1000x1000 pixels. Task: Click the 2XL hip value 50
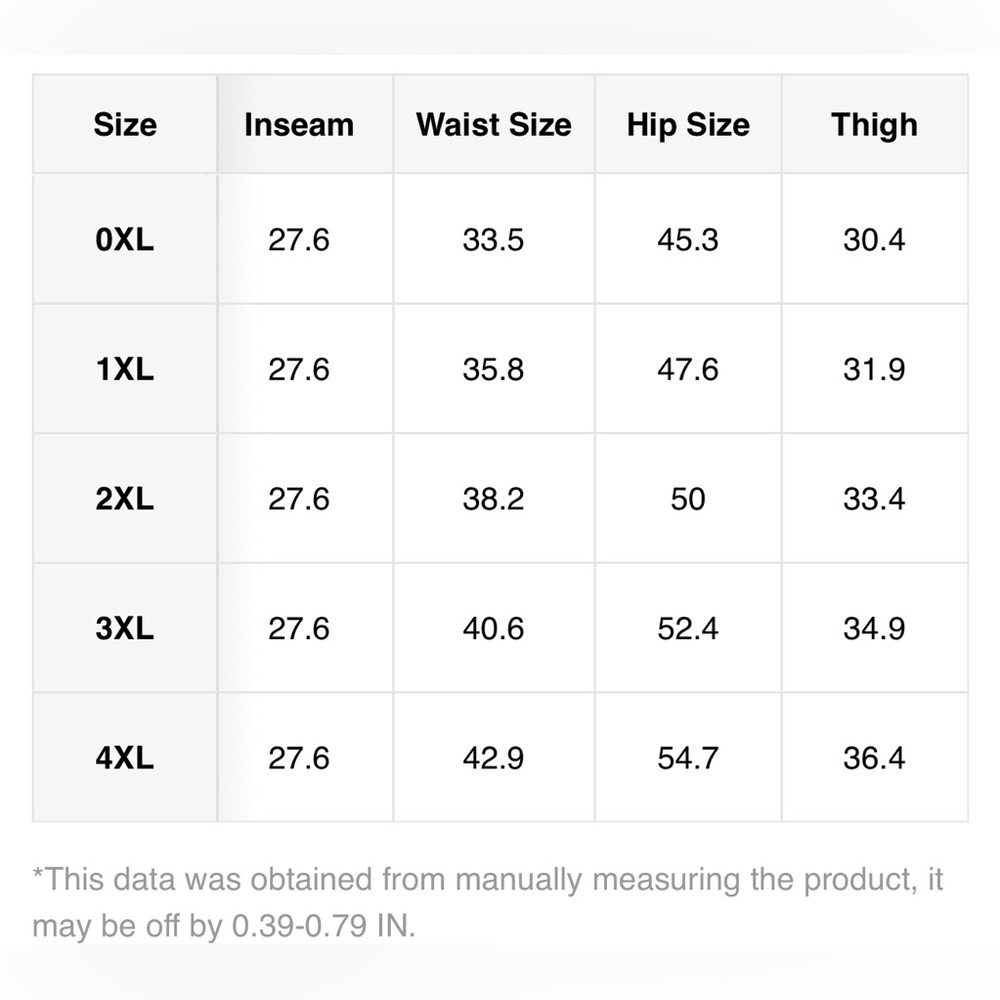(x=688, y=499)
